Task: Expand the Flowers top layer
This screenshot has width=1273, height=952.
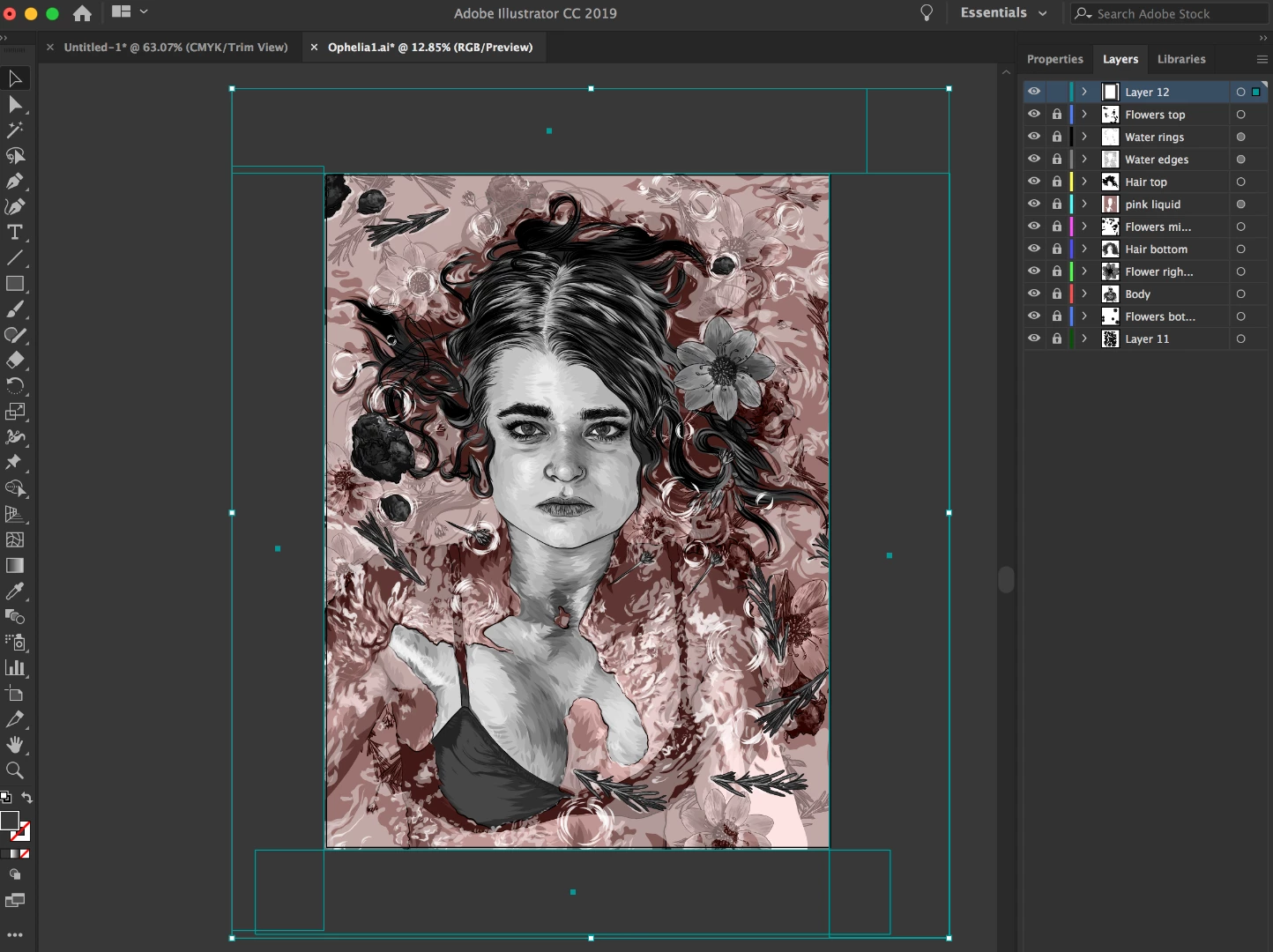Action: point(1084,115)
